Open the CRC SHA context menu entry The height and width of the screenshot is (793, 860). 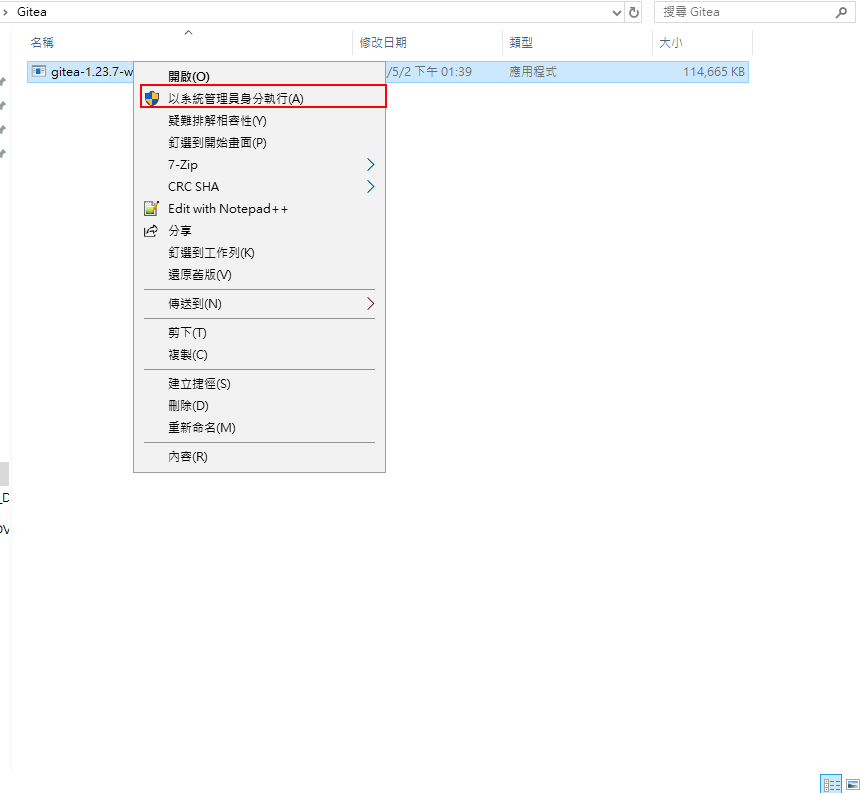point(259,186)
